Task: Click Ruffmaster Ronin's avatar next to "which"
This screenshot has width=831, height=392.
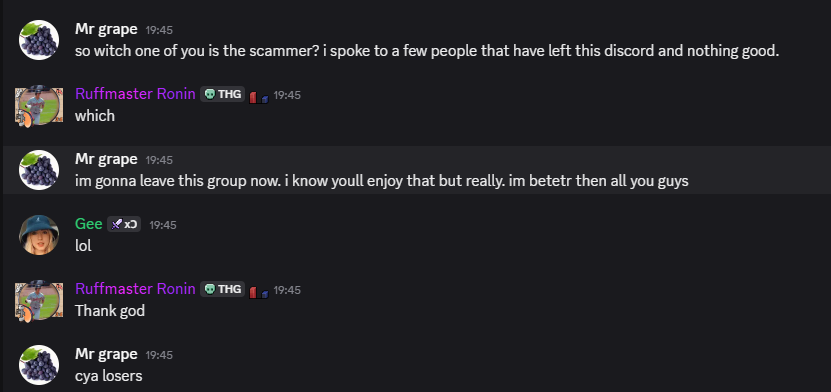Action: (x=39, y=106)
